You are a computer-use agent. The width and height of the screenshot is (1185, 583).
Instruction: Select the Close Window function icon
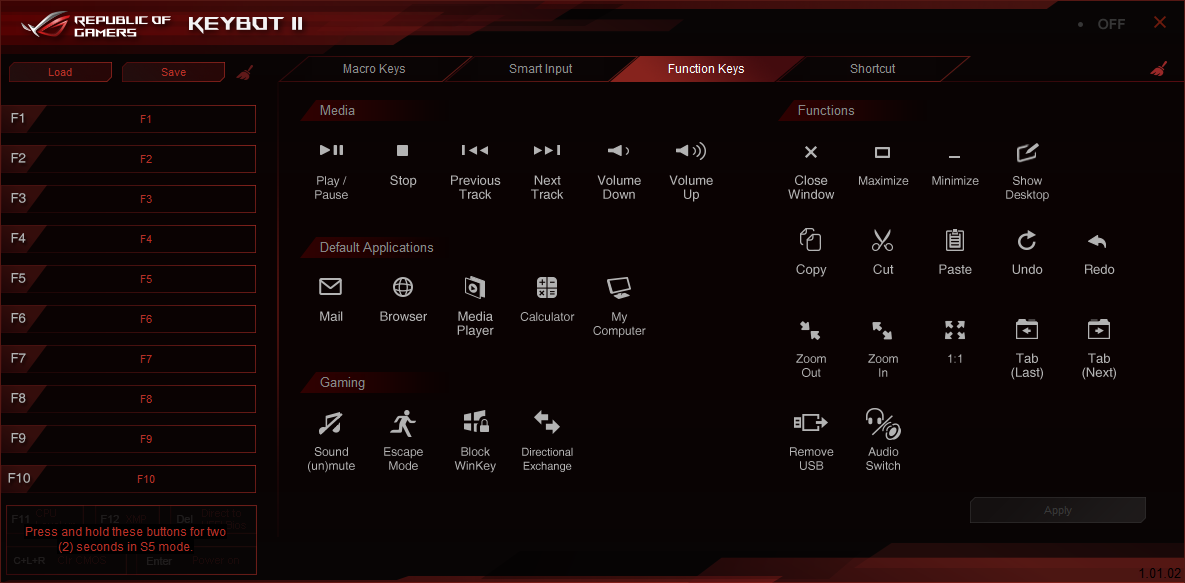811,152
